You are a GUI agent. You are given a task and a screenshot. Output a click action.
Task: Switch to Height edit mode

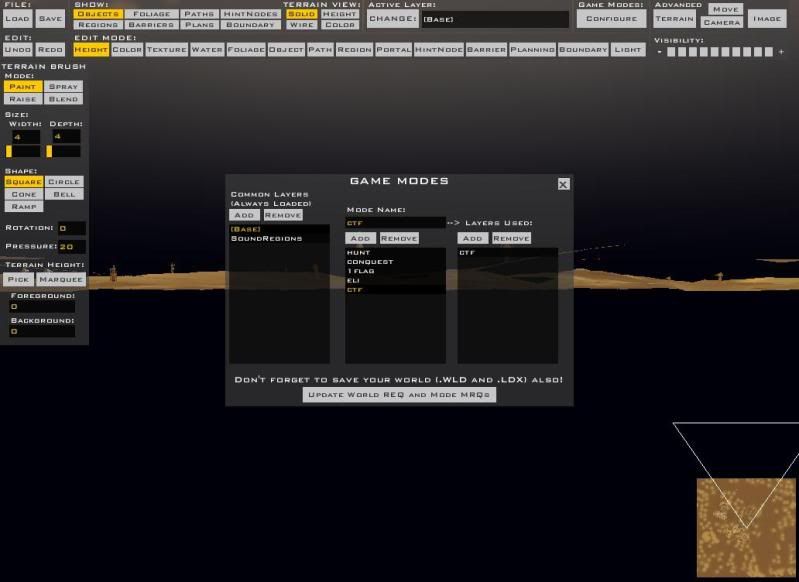tap(91, 49)
